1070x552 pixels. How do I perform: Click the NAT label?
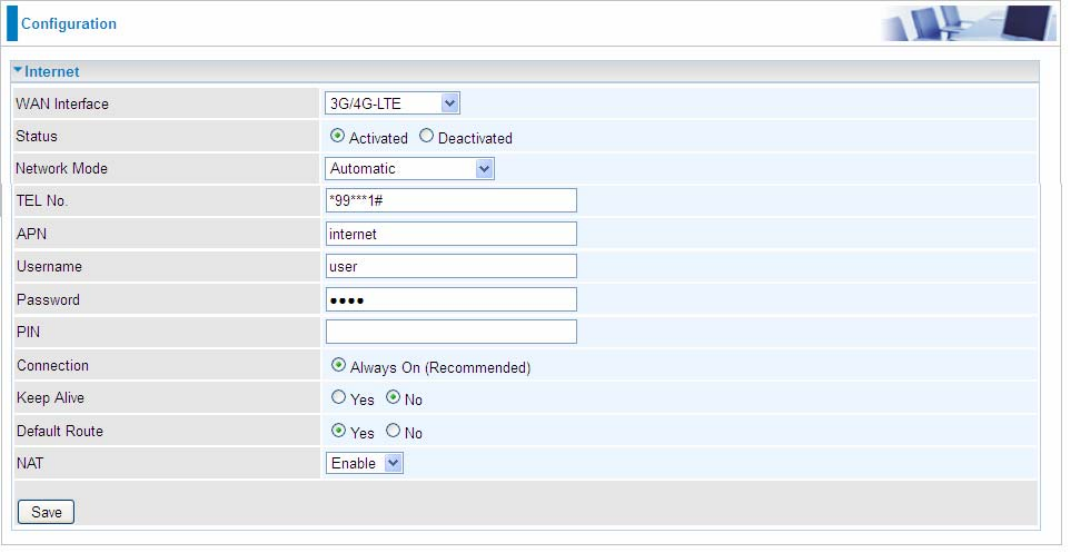[30, 463]
